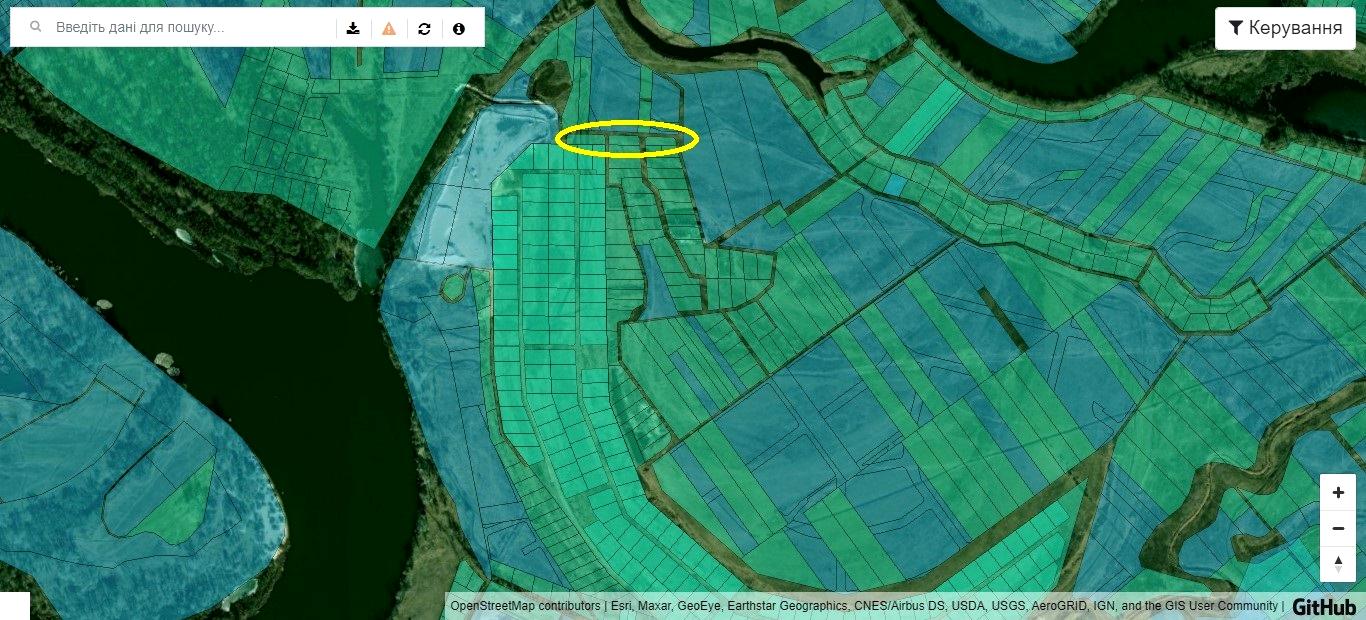This screenshot has width=1366, height=620.
Task: Open the OpenStreetMap contributors attribution link
Action: click(526, 606)
